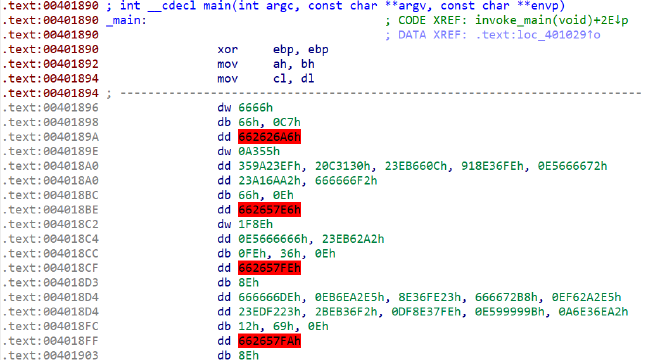Follow the loc_401029 data xref link

point(538,35)
